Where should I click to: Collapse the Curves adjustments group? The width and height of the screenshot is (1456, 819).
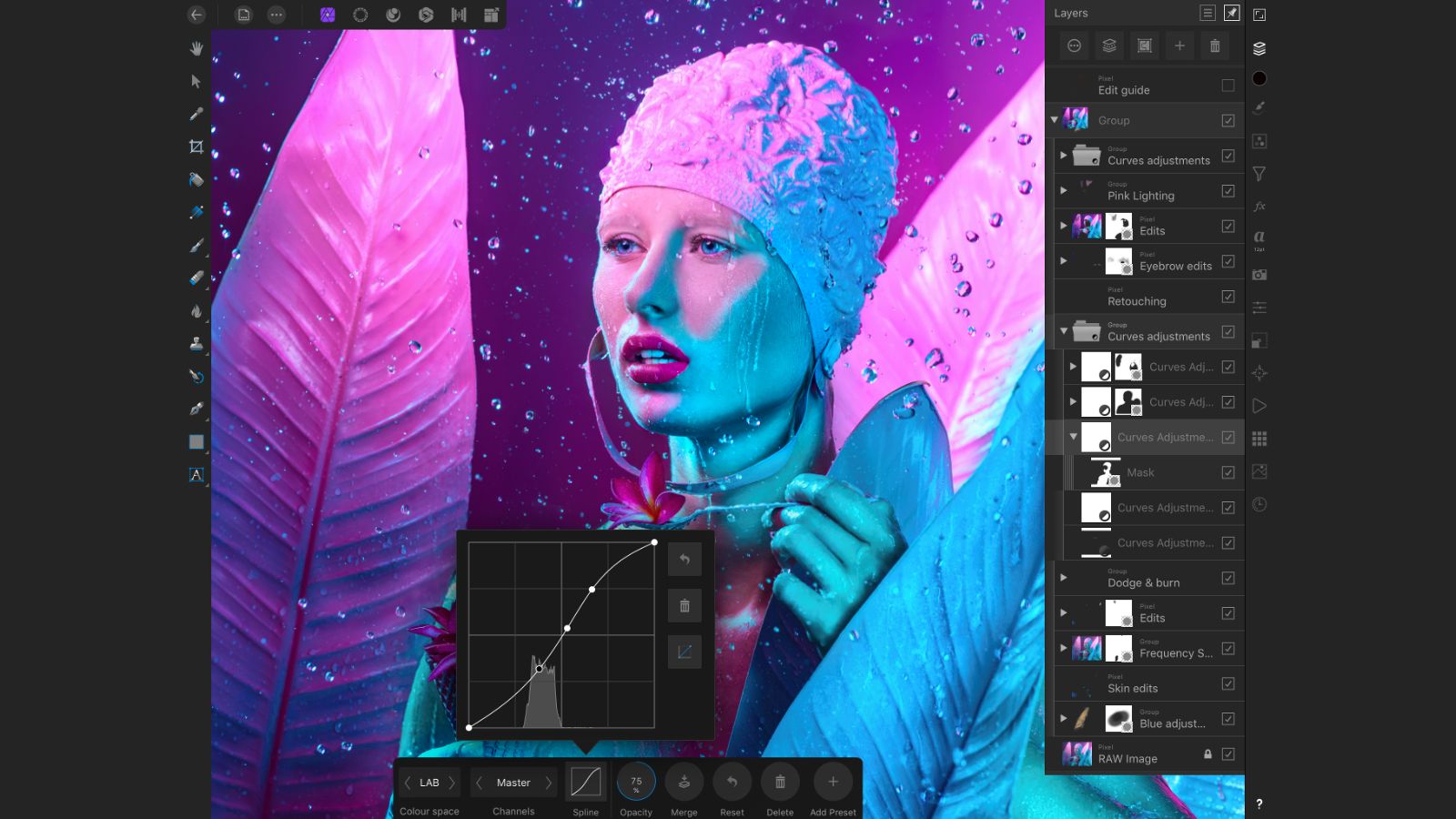(1064, 330)
